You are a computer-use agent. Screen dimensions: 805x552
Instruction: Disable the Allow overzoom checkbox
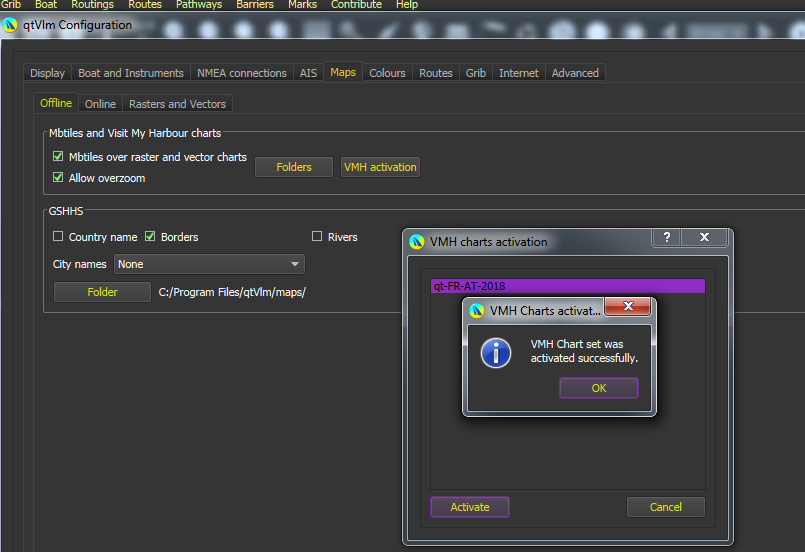coord(58,178)
